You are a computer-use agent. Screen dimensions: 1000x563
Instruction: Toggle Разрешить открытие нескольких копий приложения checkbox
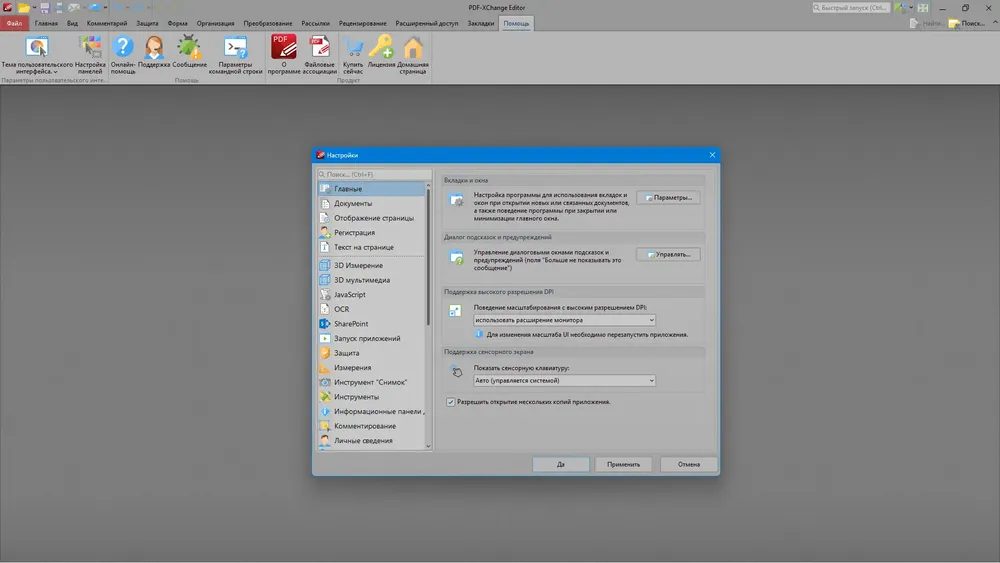click(451, 402)
